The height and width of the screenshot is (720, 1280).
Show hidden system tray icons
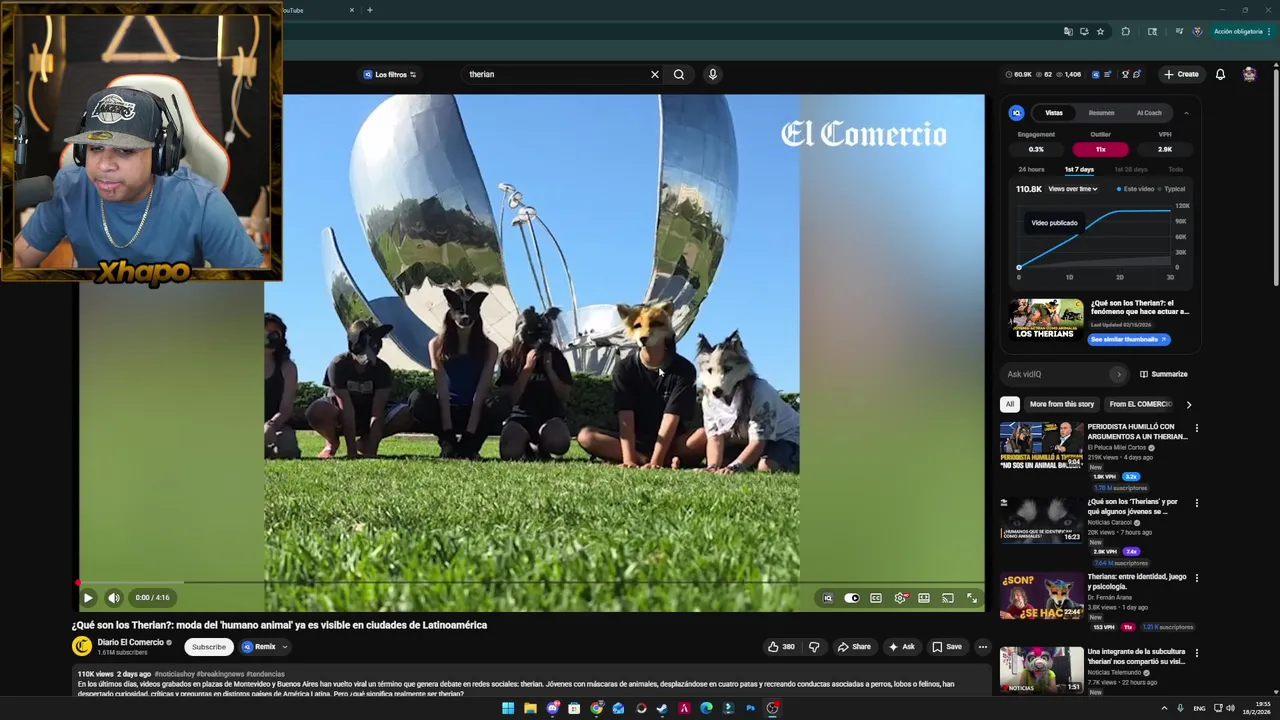[x=1163, y=708]
